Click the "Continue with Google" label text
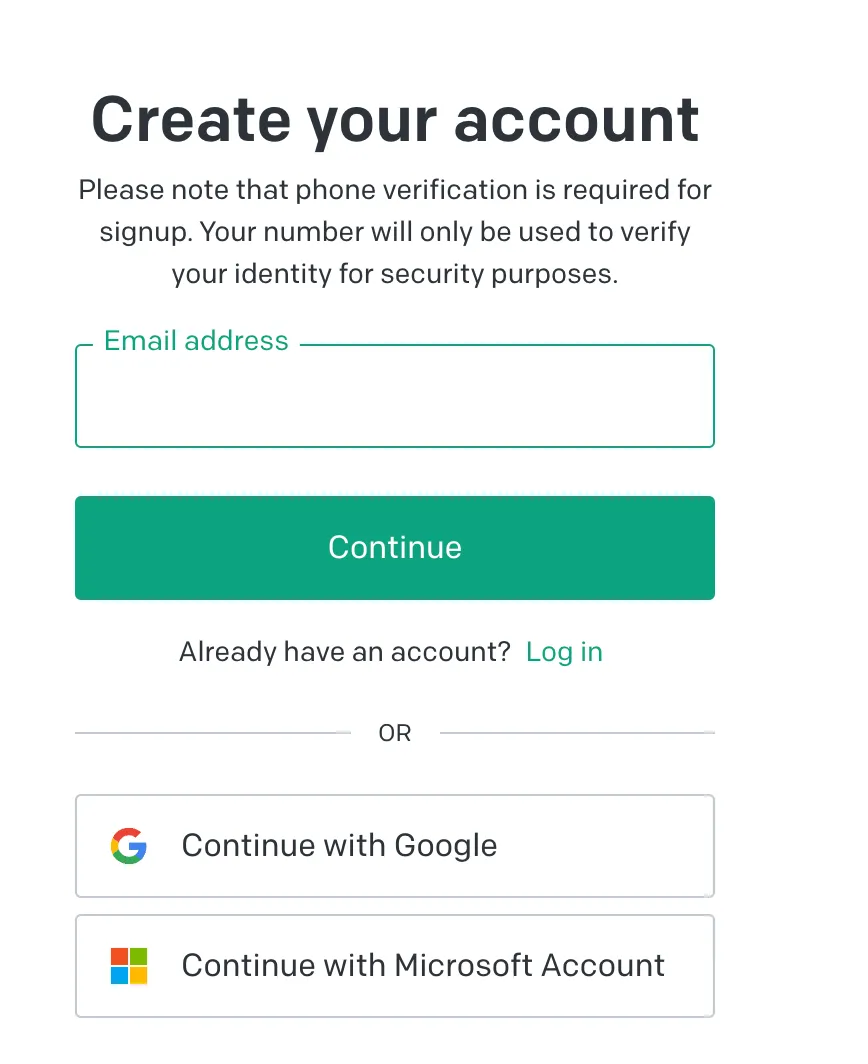Image resolution: width=868 pixels, height=1064 pixels. coord(339,846)
